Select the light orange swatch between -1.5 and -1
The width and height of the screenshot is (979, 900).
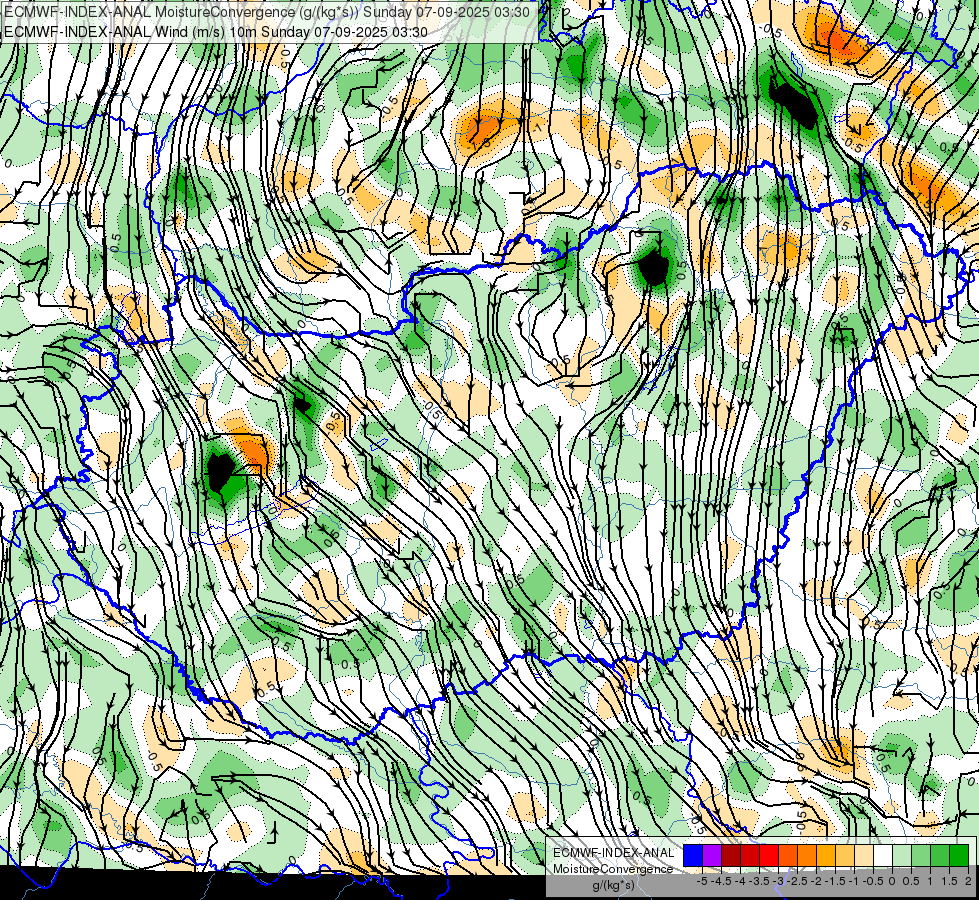pyautogui.click(x=845, y=855)
